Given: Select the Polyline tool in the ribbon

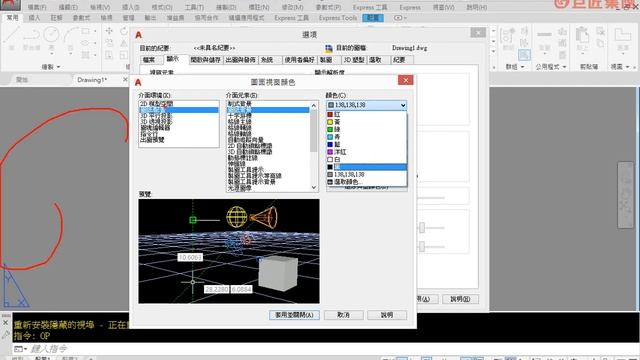Looking at the screenshot, I should tap(31, 38).
